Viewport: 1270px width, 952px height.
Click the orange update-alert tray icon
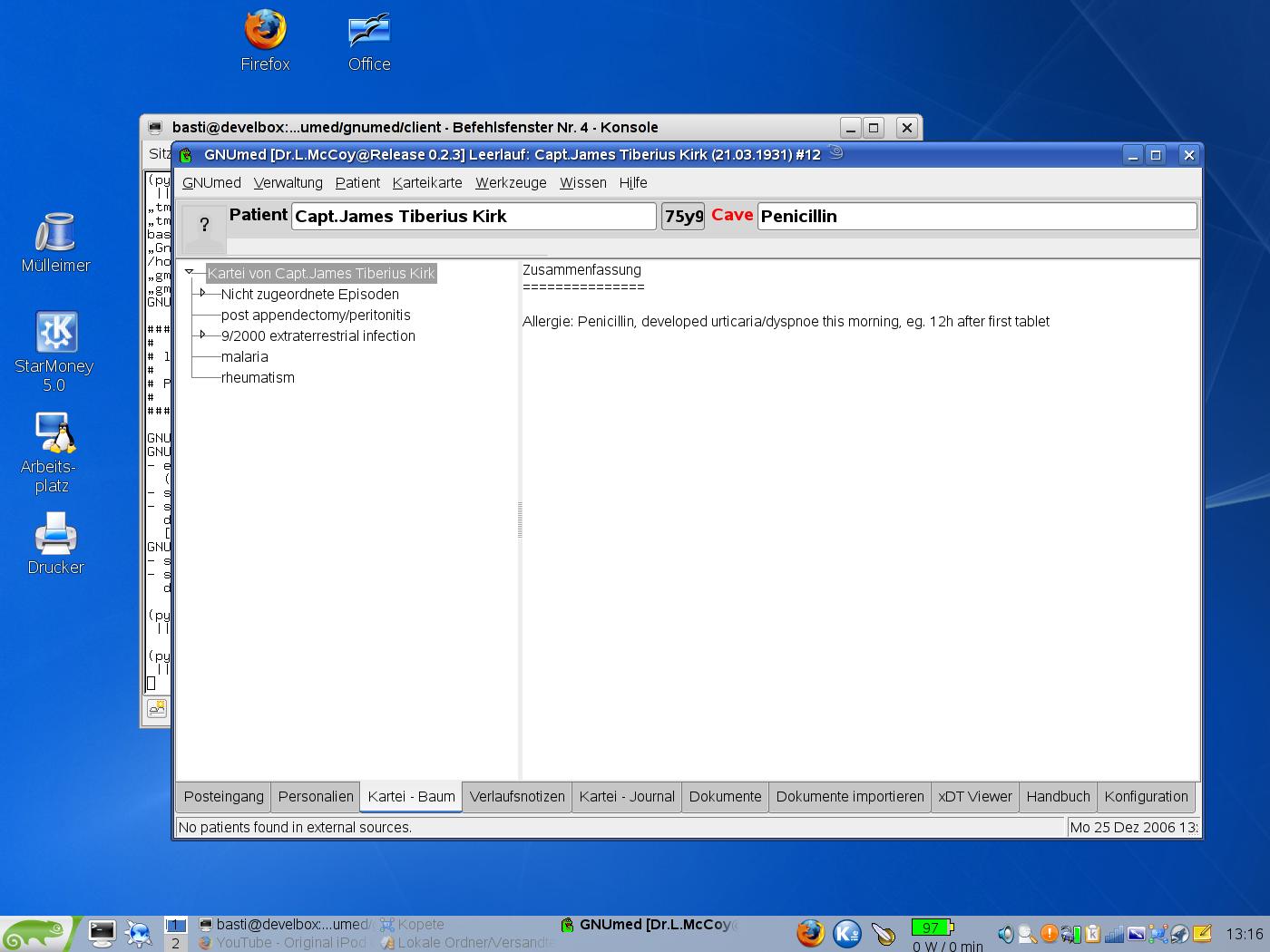coord(1050,933)
